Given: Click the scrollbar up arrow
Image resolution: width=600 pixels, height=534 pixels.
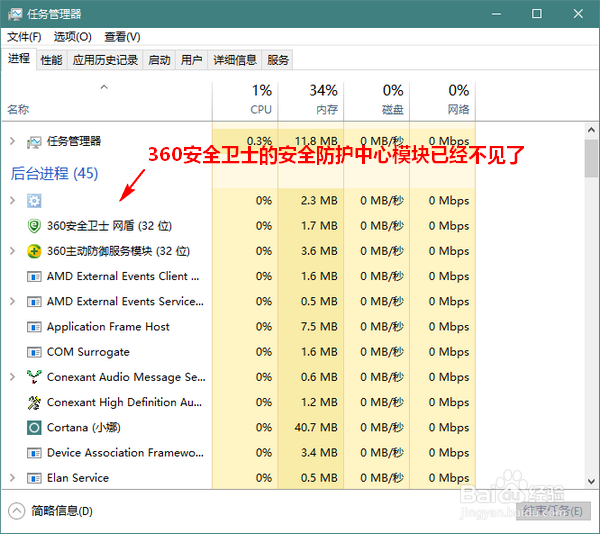Looking at the screenshot, I should pyautogui.click(x=591, y=130).
